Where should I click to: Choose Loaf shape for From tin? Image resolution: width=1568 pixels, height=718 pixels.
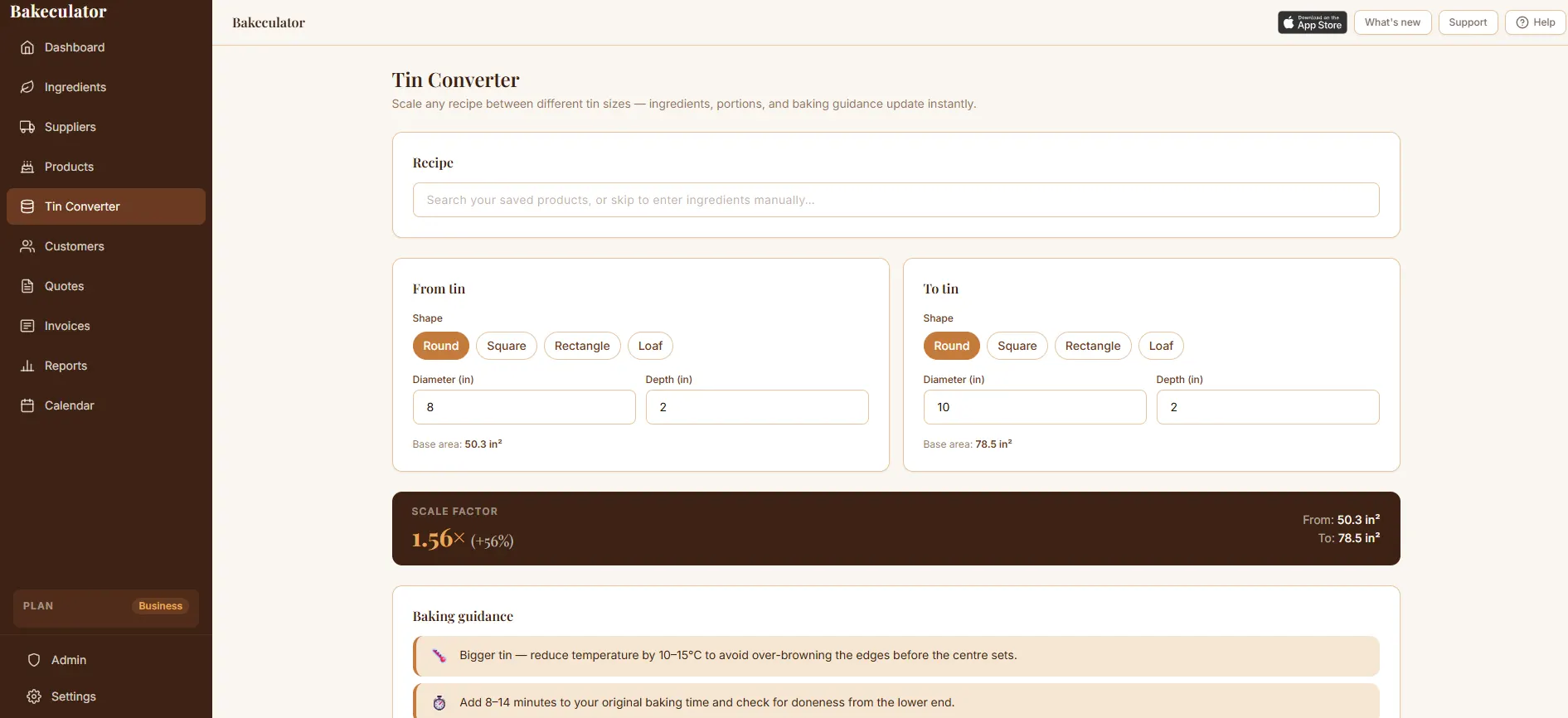[651, 346]
